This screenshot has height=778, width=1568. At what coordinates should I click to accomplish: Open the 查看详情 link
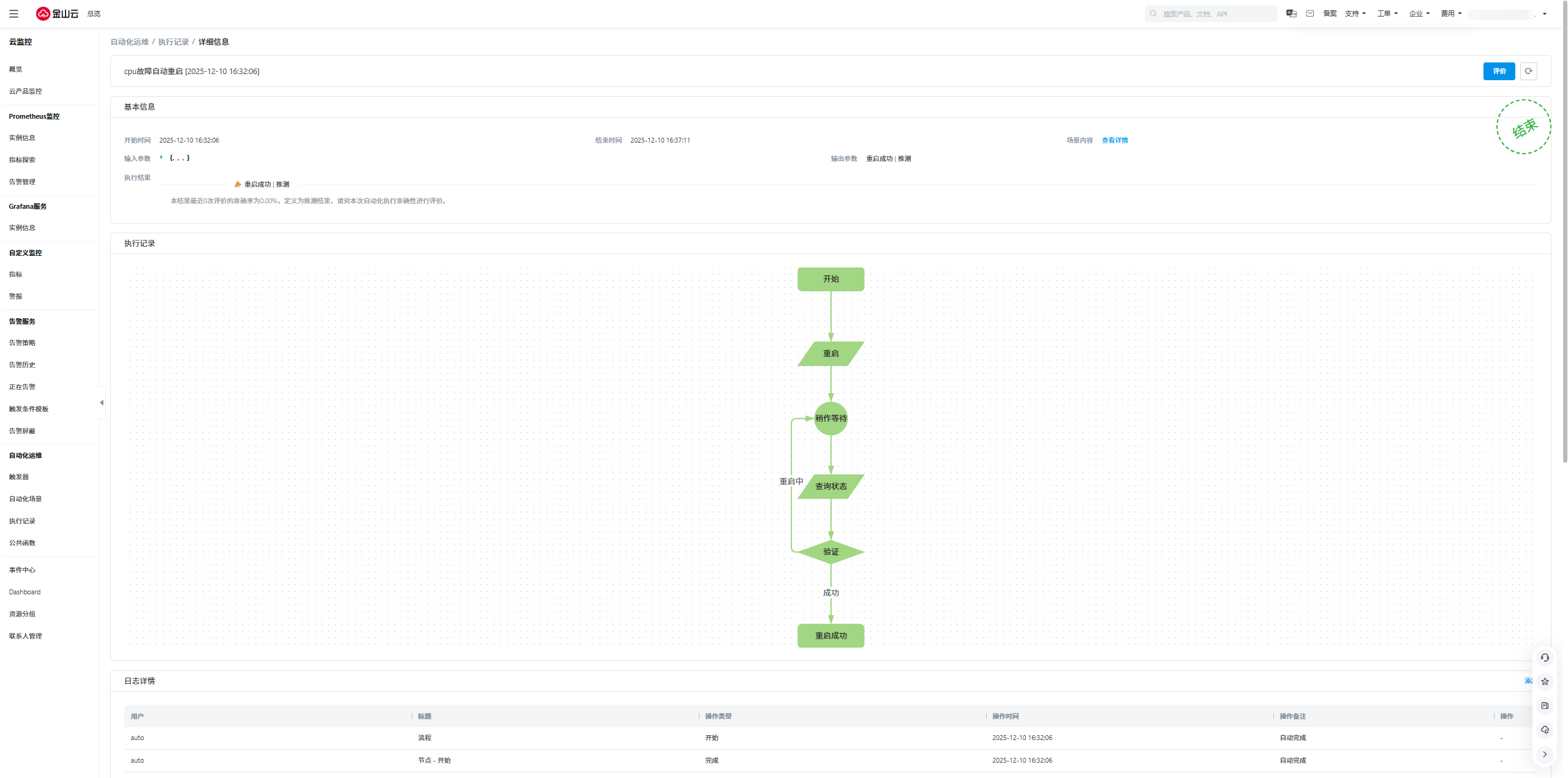pos(1114,140)
